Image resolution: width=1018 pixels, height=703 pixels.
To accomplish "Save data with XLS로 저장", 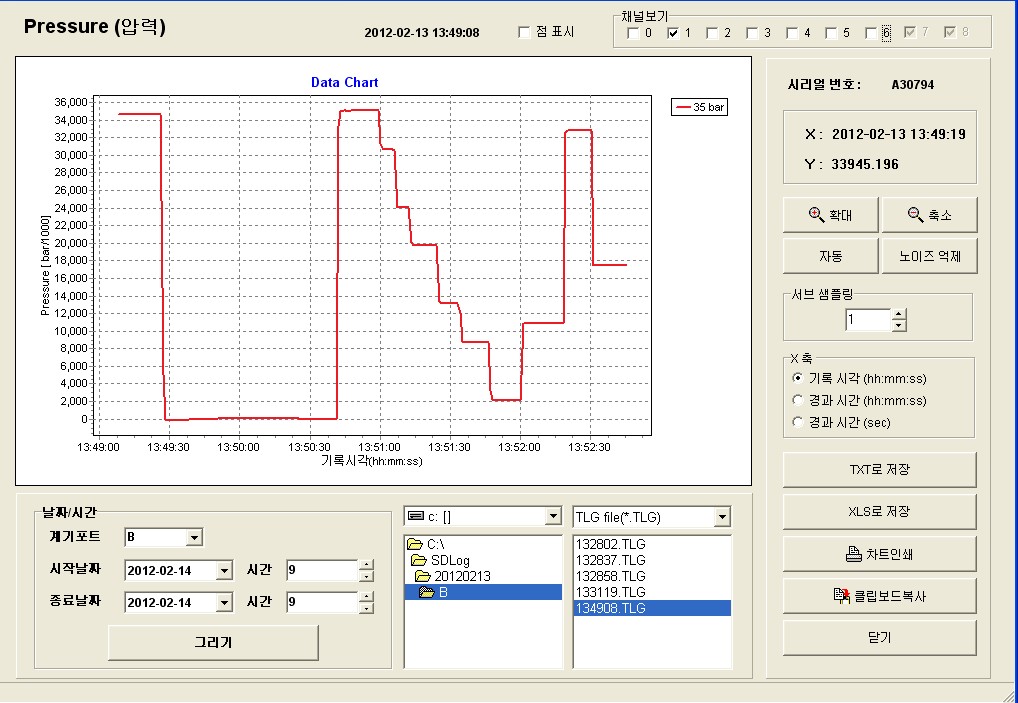I will (879, 512).
